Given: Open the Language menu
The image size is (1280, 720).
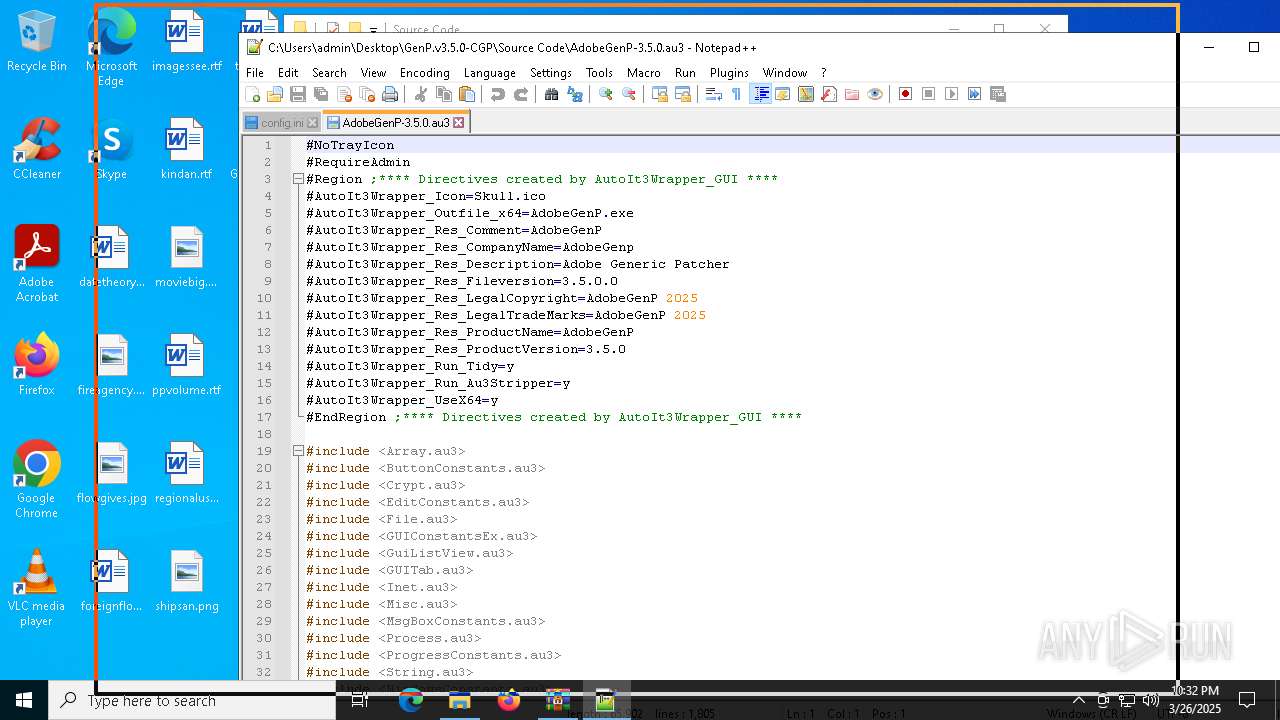Looking at the screenshot, I should pyautogui.click(x=490, y=73).
